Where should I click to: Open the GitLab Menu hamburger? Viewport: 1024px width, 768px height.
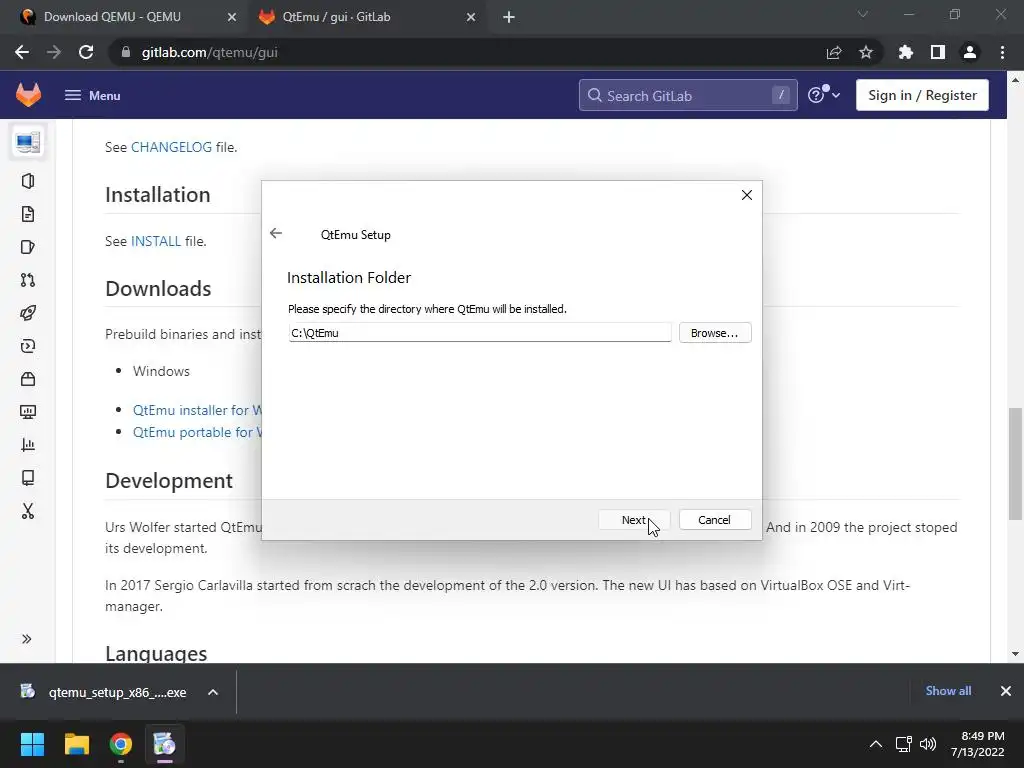click(x=92, y=95)
